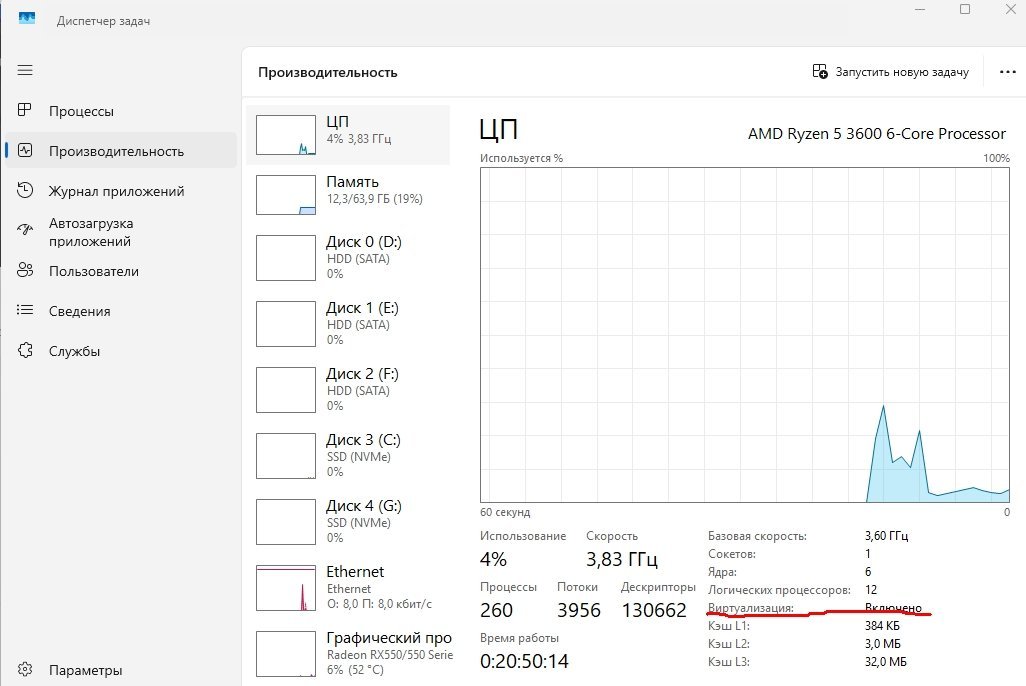1026x686 pixels.
Task: Click the Settings gear icon
Action: [25, 670]
